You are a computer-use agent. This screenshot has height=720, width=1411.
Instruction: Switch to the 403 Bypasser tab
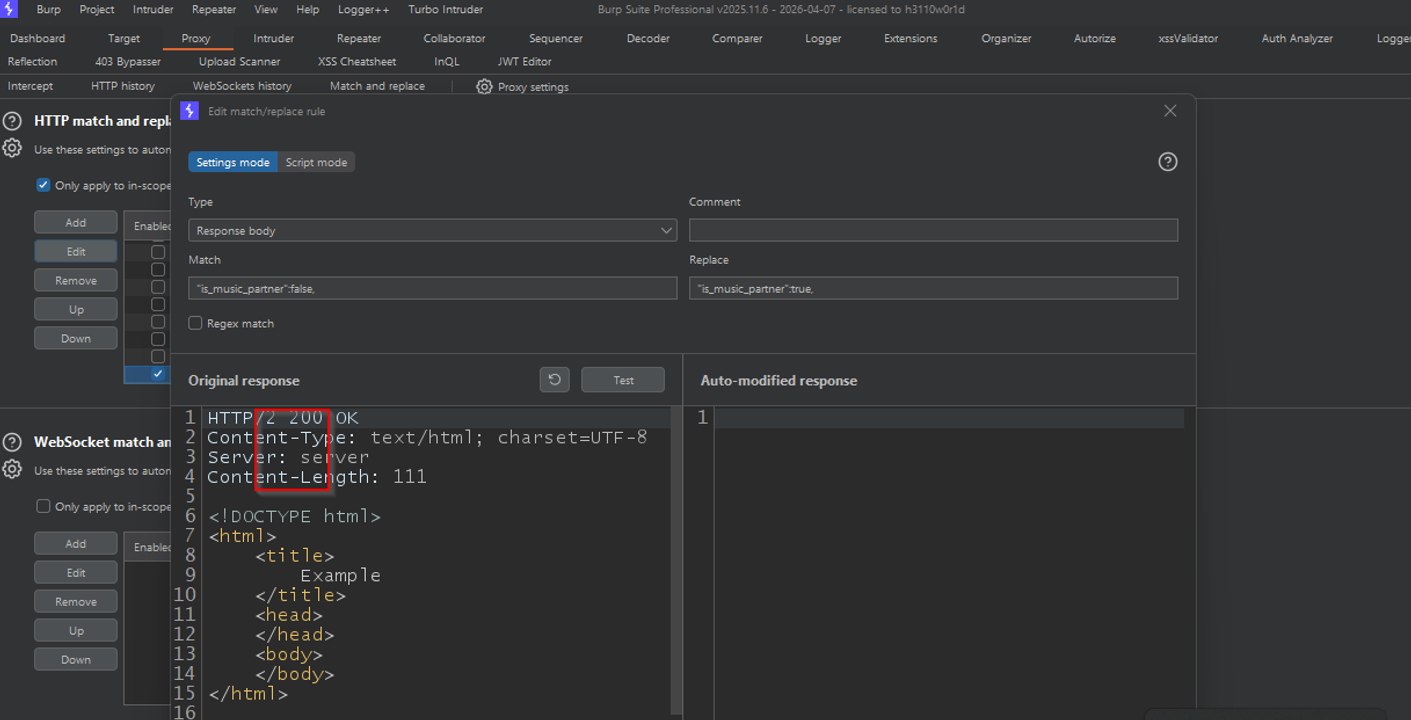[x=128, y=62]
